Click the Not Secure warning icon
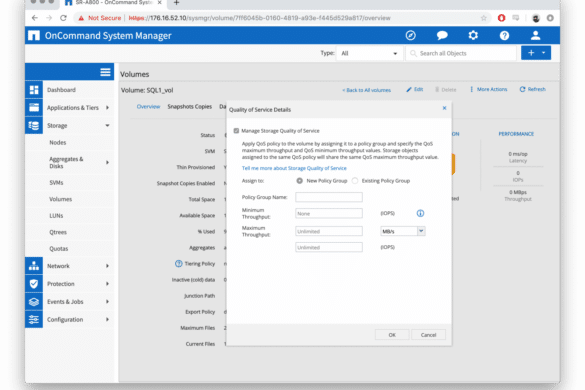The width and height of the screenshot is (585, 390). (81, 18)
